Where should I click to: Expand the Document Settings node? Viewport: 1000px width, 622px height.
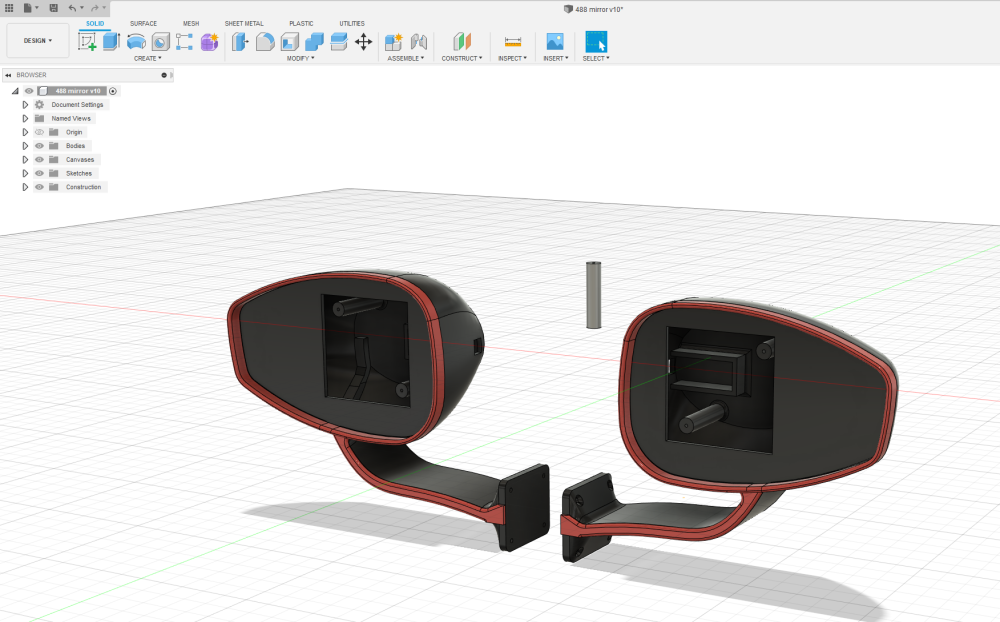[x=26, y=105]
